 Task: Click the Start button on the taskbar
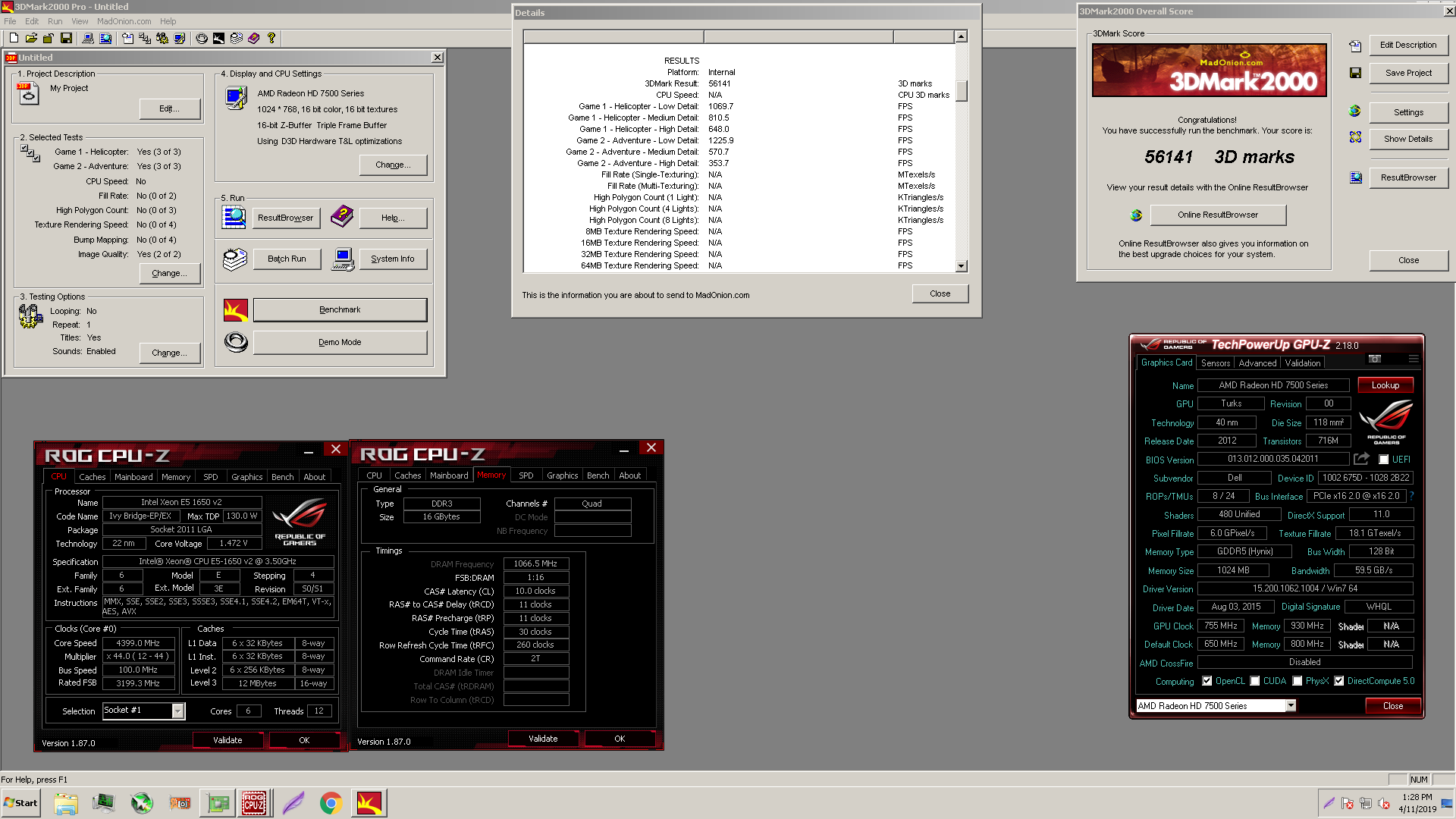pyautogui.click(x=21, y=803)
